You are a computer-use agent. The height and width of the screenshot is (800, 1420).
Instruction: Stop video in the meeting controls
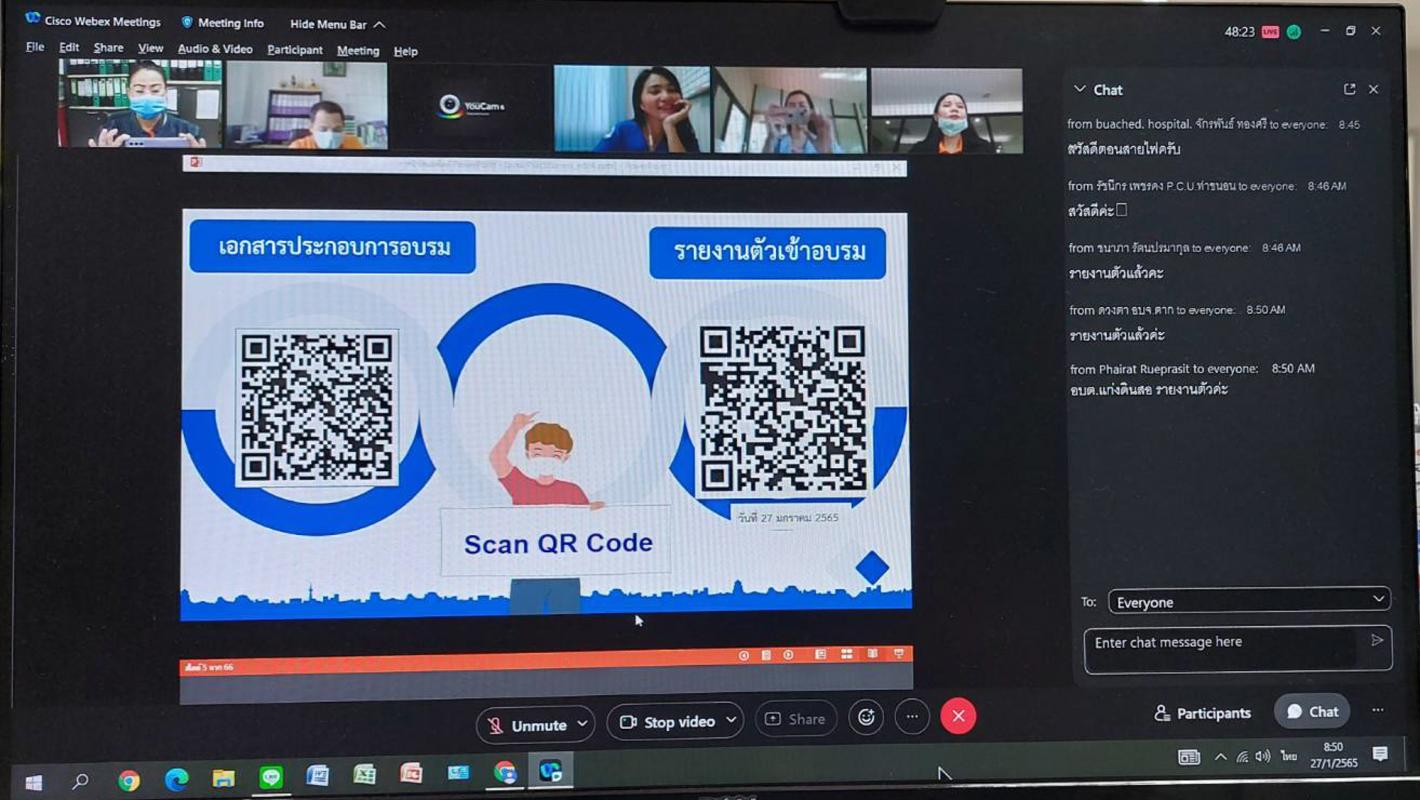click(667, 722)
